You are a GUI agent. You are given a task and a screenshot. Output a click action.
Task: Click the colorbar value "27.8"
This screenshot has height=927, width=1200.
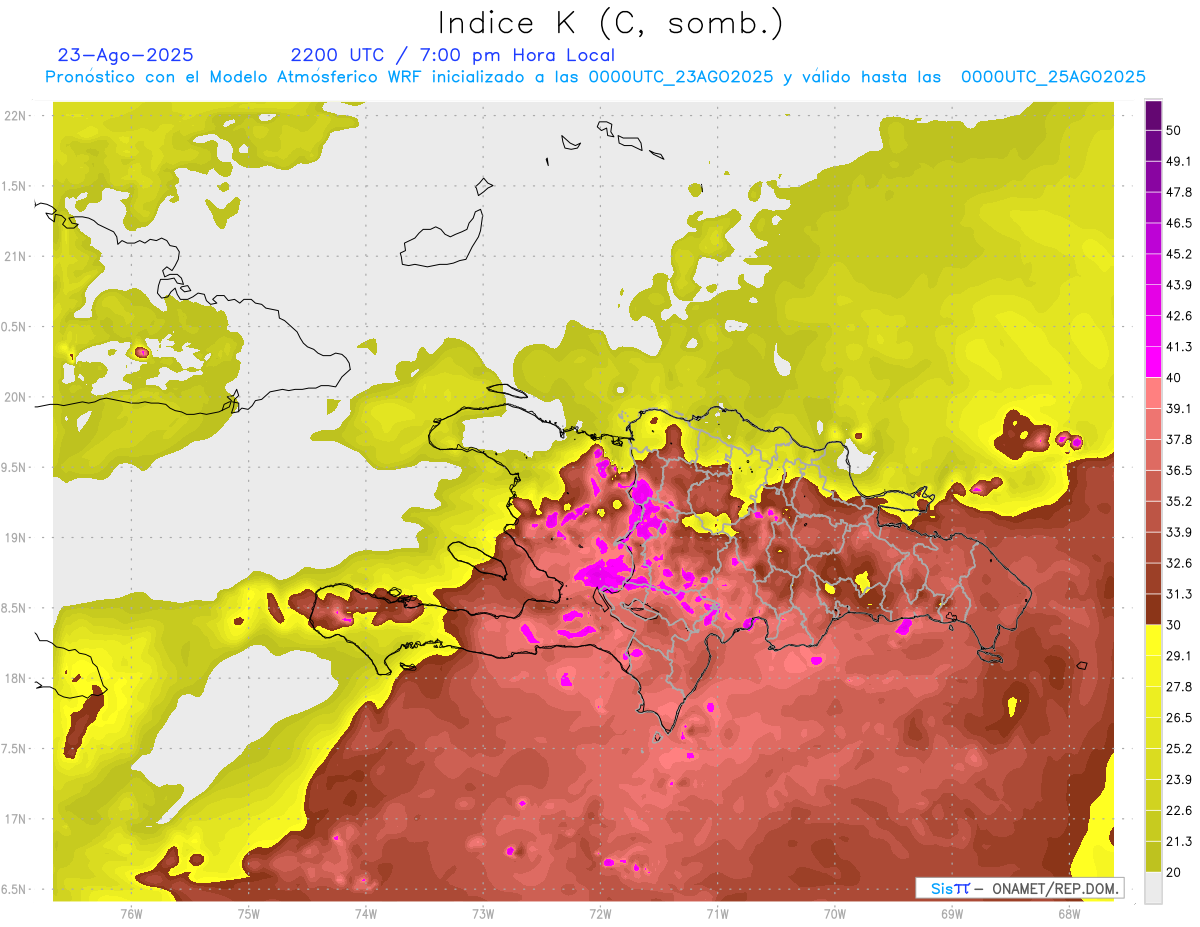1179,686
